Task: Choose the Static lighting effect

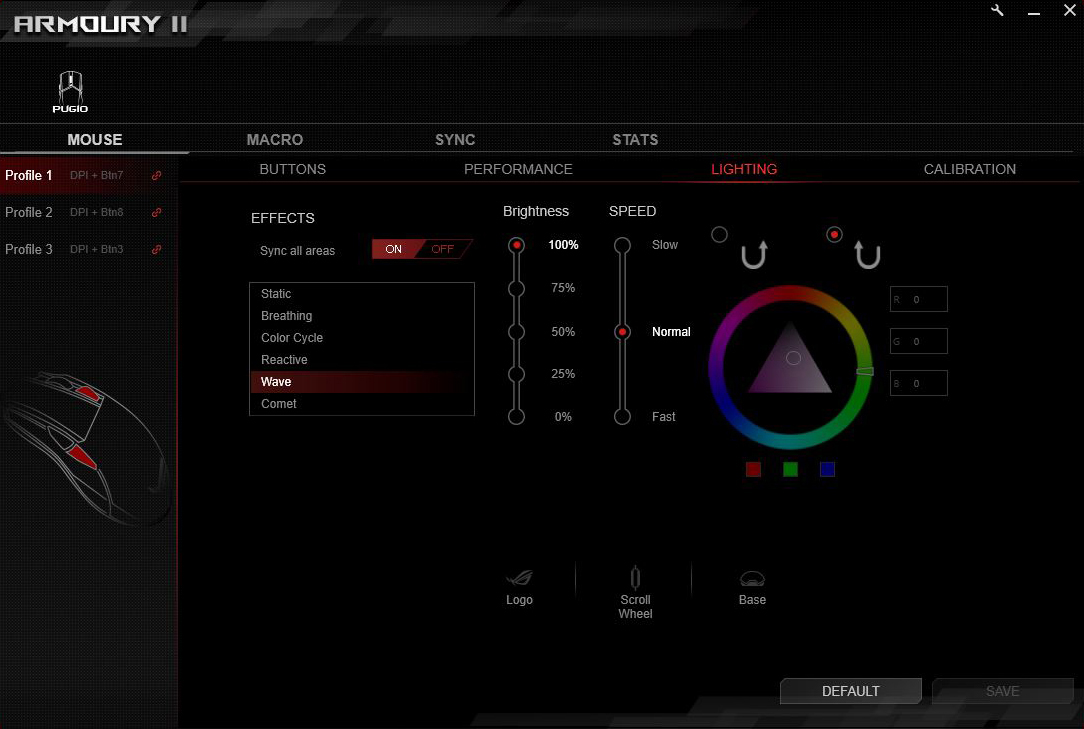Action: 362,294
